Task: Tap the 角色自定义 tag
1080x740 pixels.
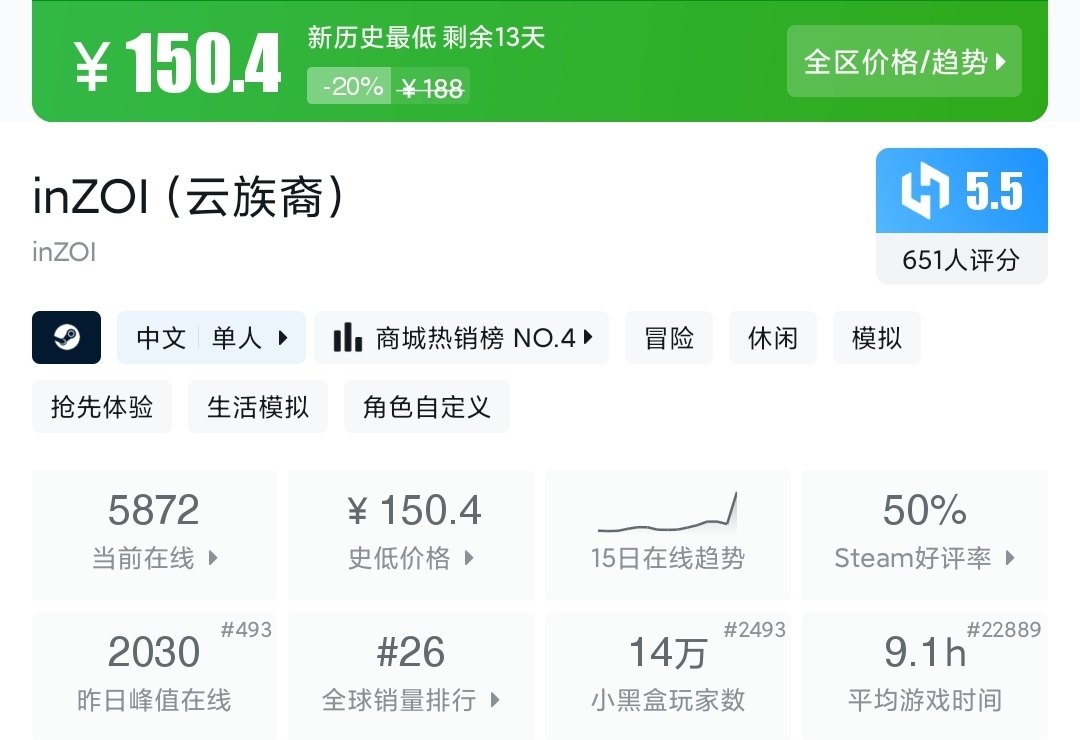Action: click(427, 407)
